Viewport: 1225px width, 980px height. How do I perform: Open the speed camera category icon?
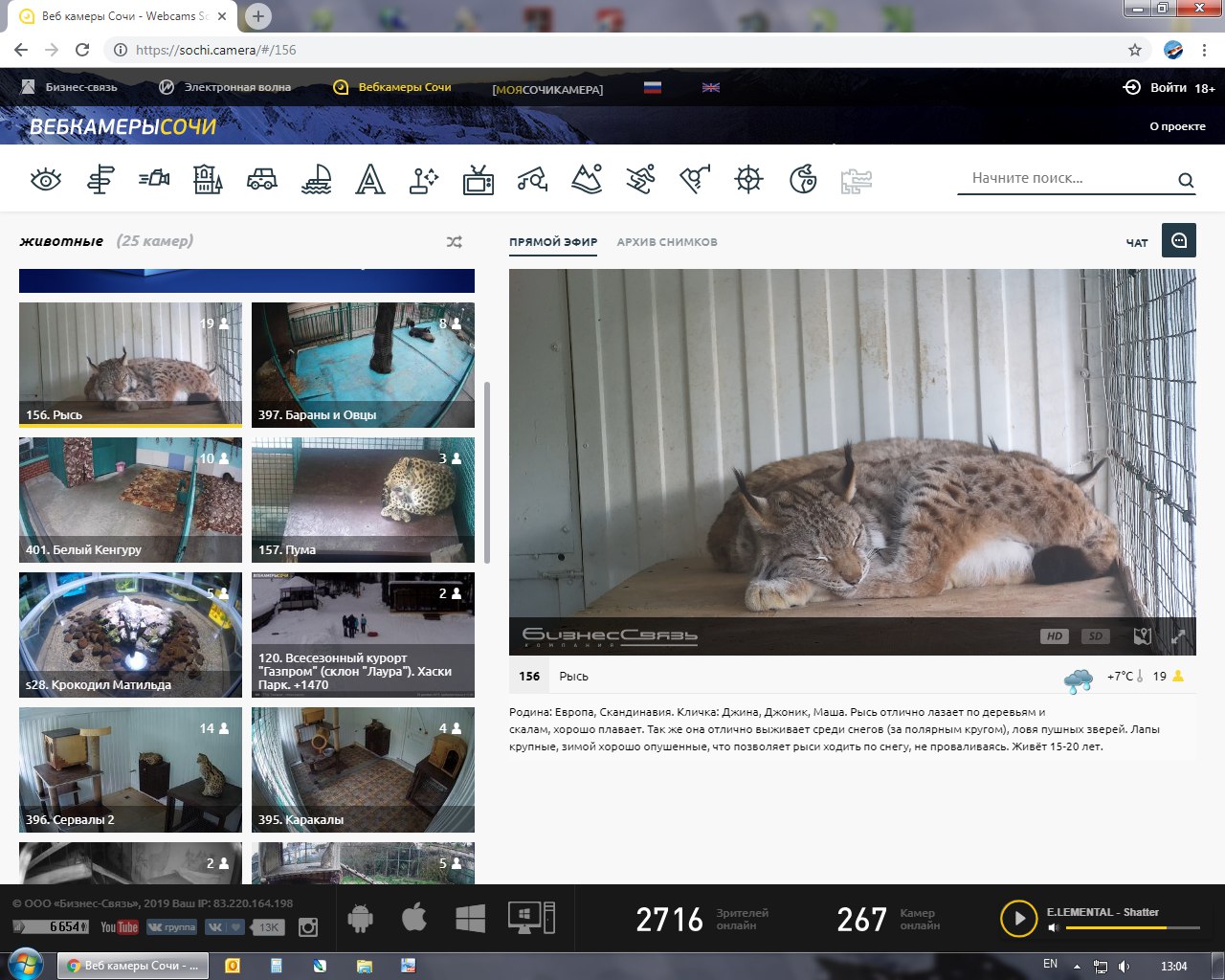pos(154,178)
